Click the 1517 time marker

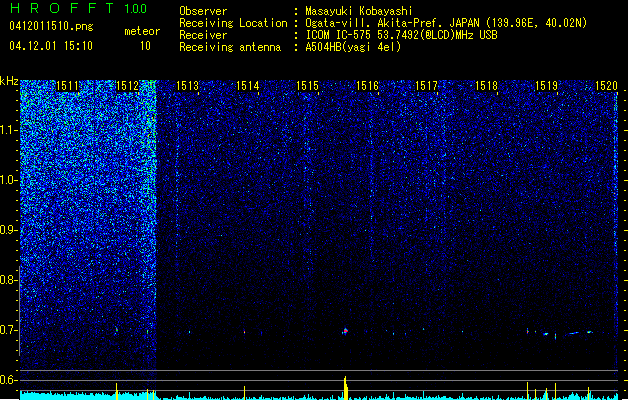[426, 86]
